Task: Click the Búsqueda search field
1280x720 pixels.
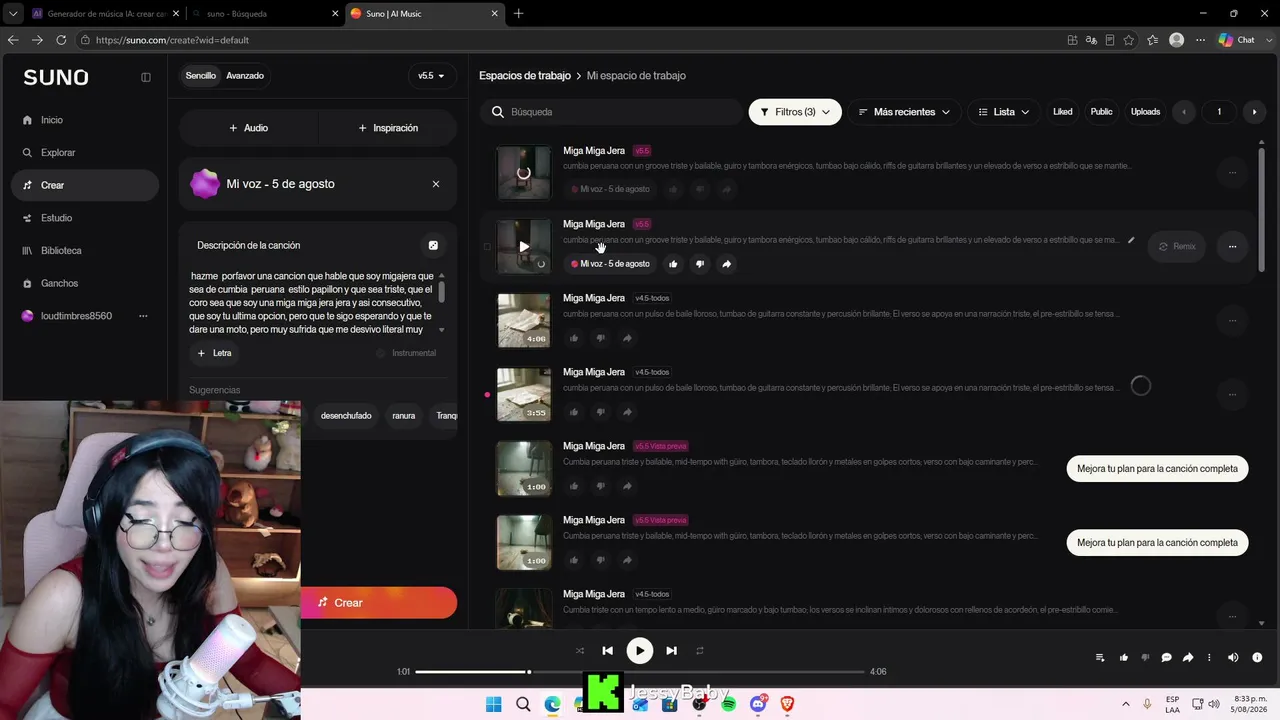Action: (x=612, y=112)
